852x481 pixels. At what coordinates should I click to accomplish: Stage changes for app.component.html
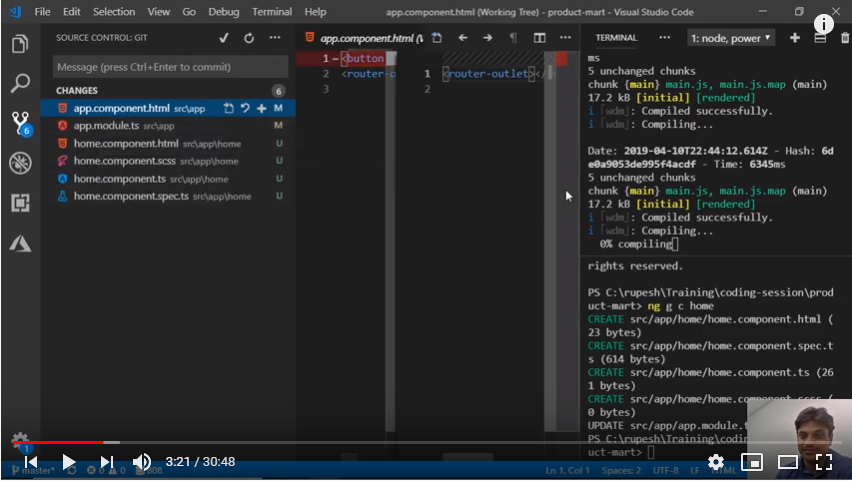point(261,108)
